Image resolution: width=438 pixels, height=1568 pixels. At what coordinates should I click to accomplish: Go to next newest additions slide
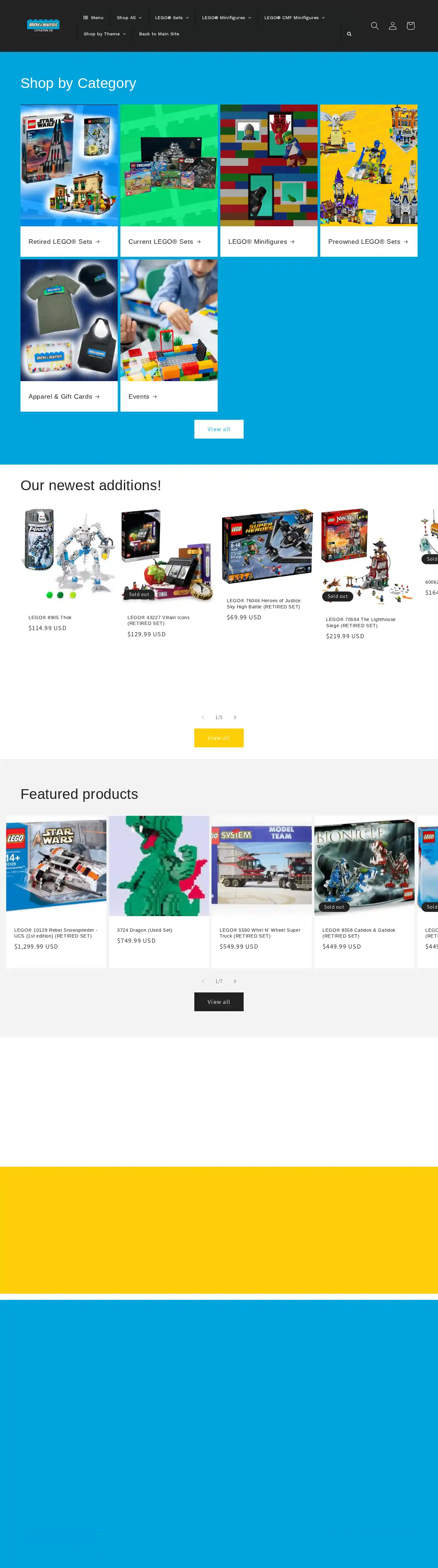click(x=235, y=717)
